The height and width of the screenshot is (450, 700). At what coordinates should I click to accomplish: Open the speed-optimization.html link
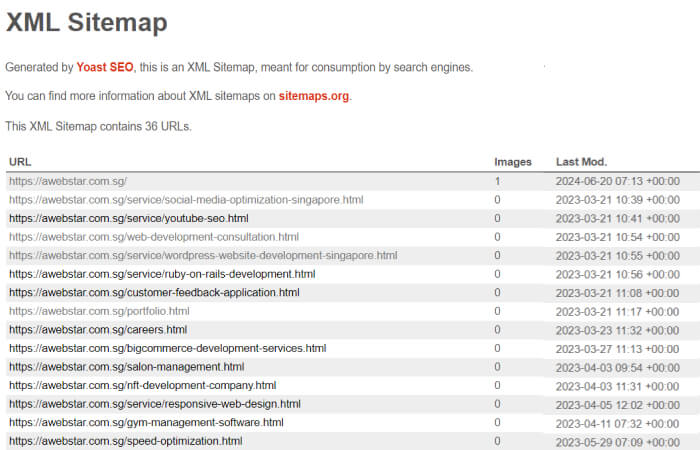(126, 441)
